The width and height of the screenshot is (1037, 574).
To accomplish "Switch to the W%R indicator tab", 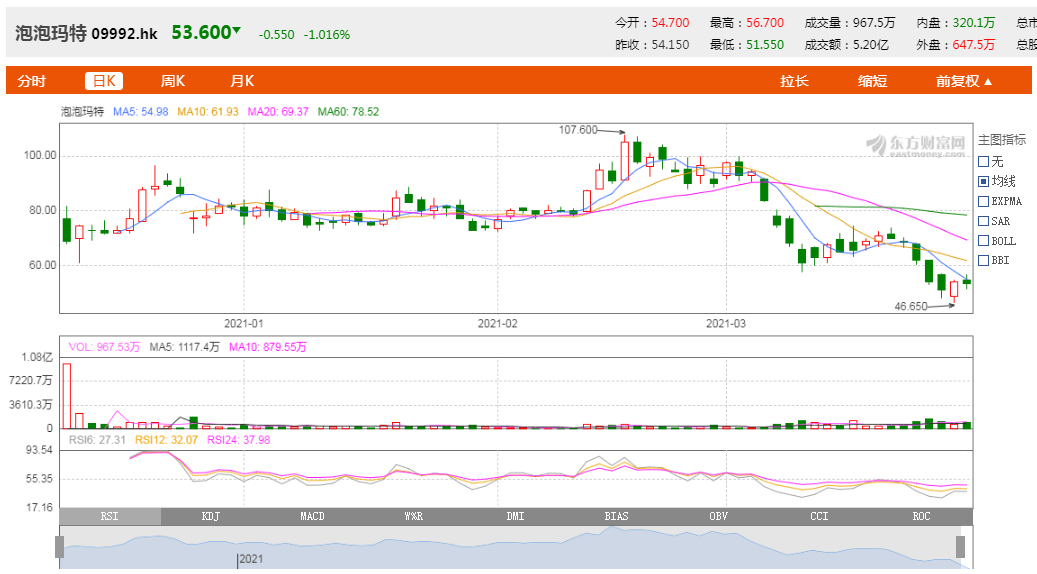I will pyautogui.click(x=413, y=516).
